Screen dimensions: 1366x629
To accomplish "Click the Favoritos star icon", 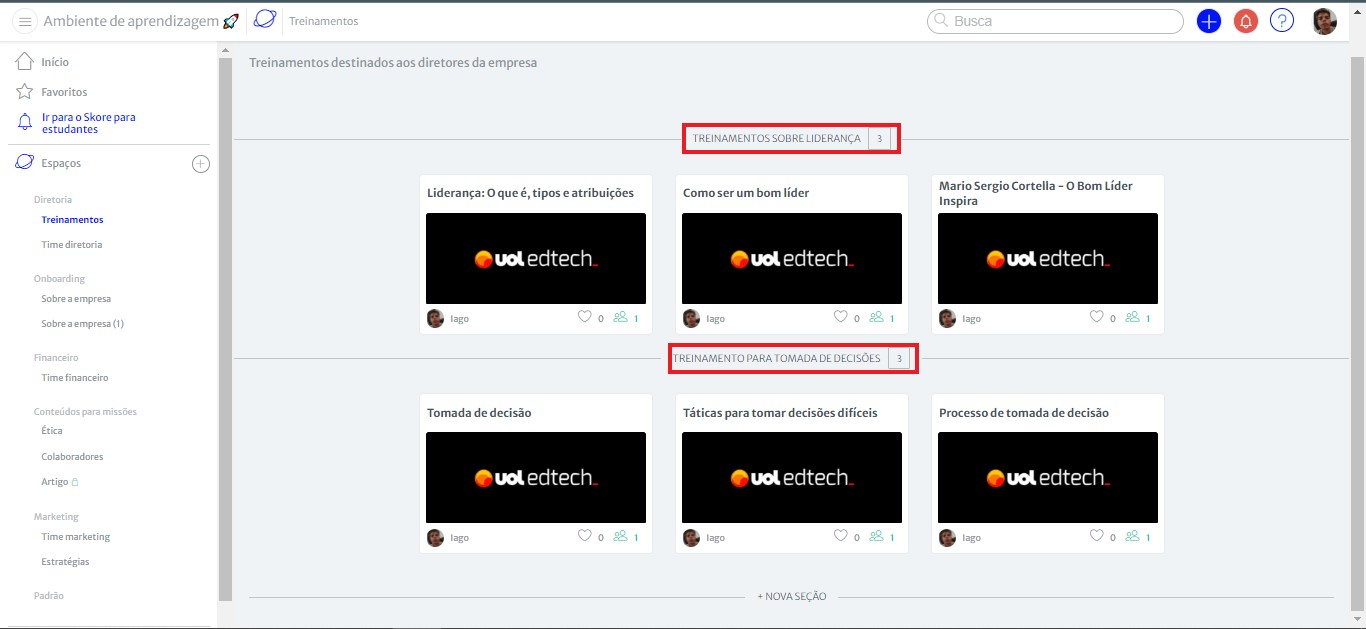I will 25,92.
